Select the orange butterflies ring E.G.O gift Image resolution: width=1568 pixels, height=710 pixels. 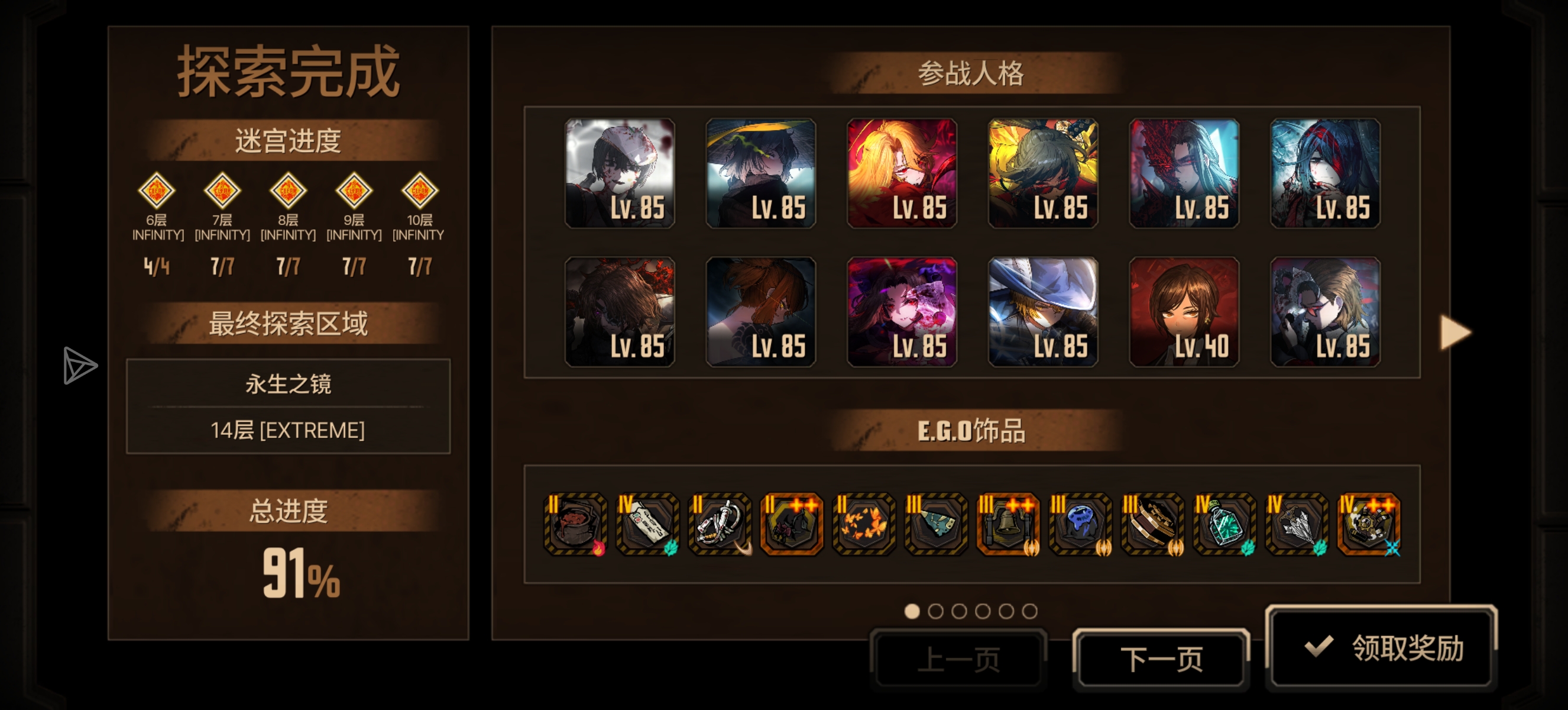tap(864, 524)
